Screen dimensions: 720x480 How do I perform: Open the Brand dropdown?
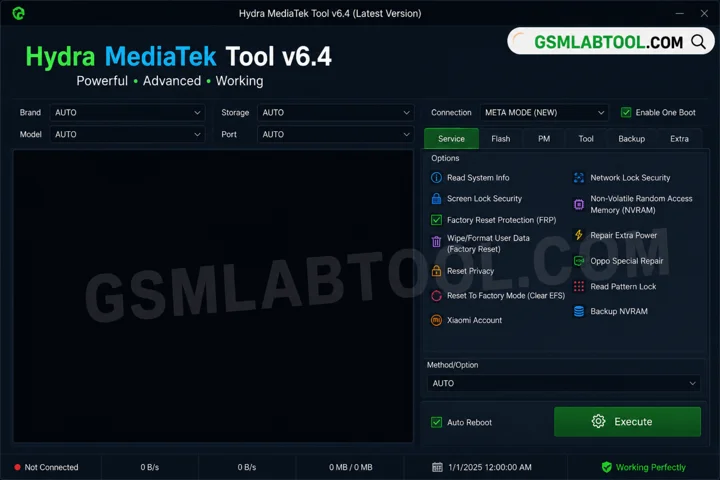click(x=127, y=113)
